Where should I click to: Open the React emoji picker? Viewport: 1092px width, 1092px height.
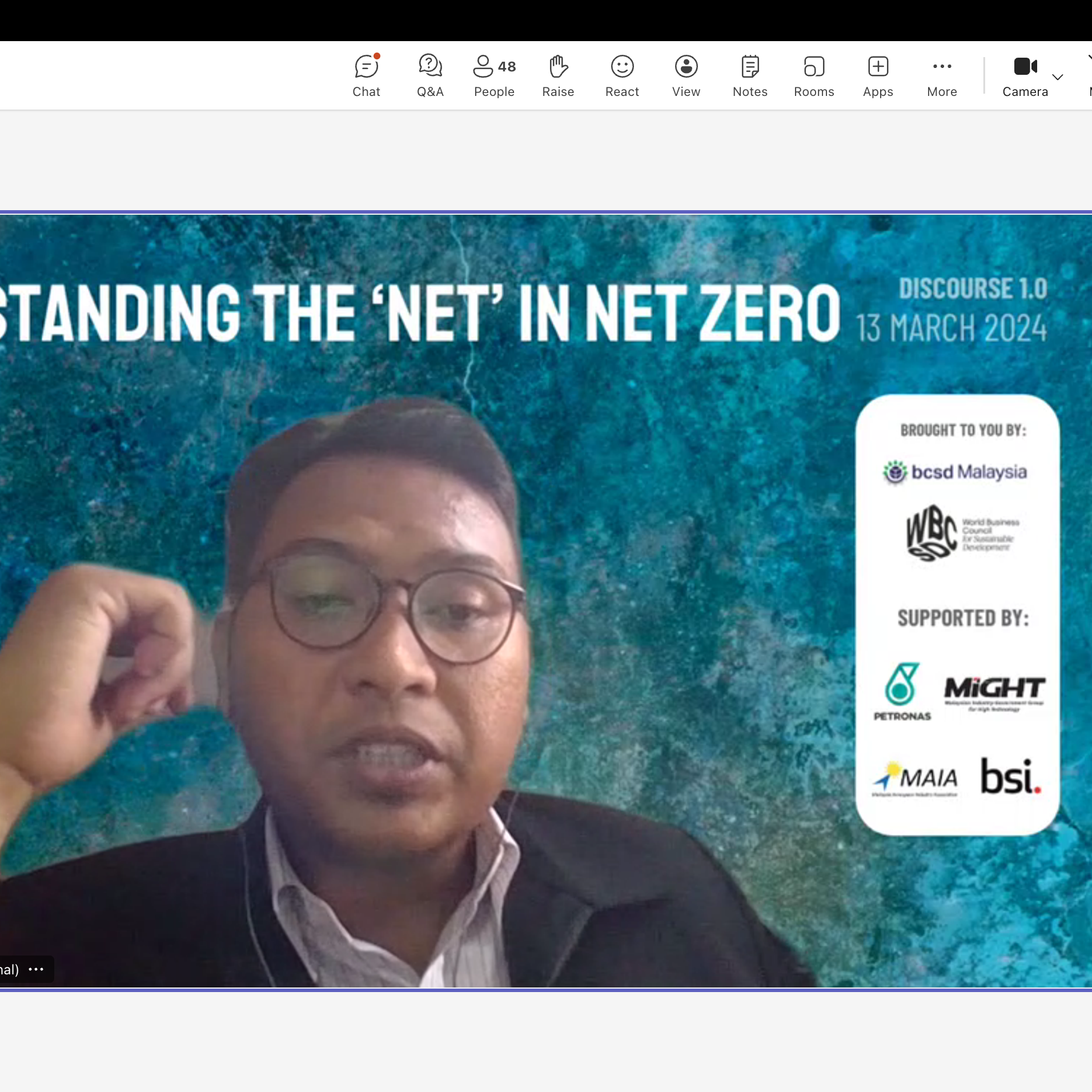[x=622, y=75]
